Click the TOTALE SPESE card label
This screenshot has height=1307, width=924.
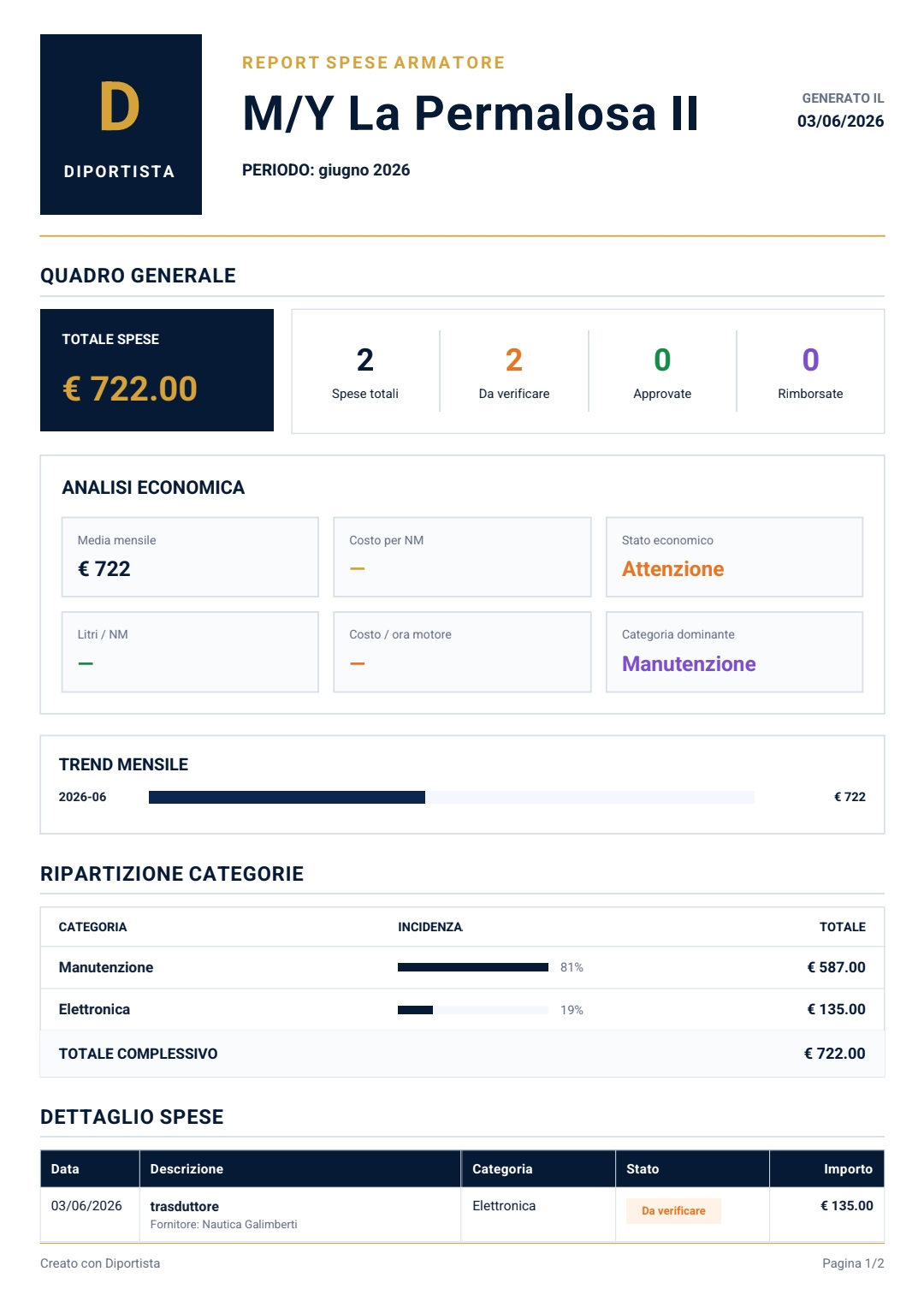coord(110,339)
